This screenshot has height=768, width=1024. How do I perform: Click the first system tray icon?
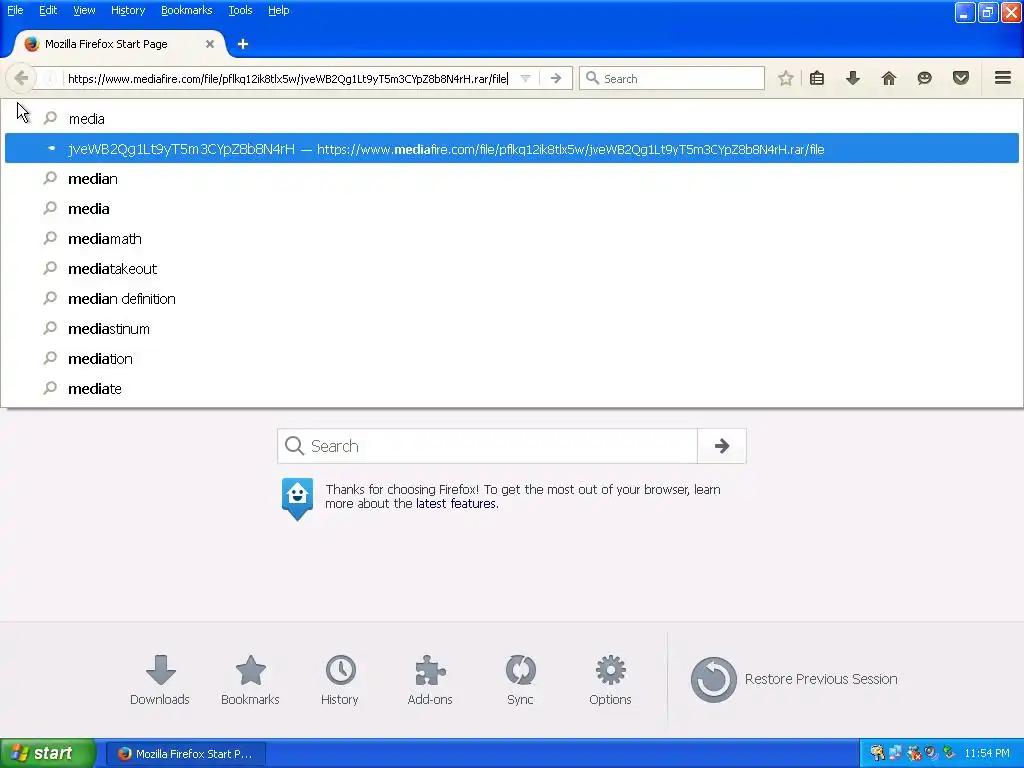(x=876, y=754)
